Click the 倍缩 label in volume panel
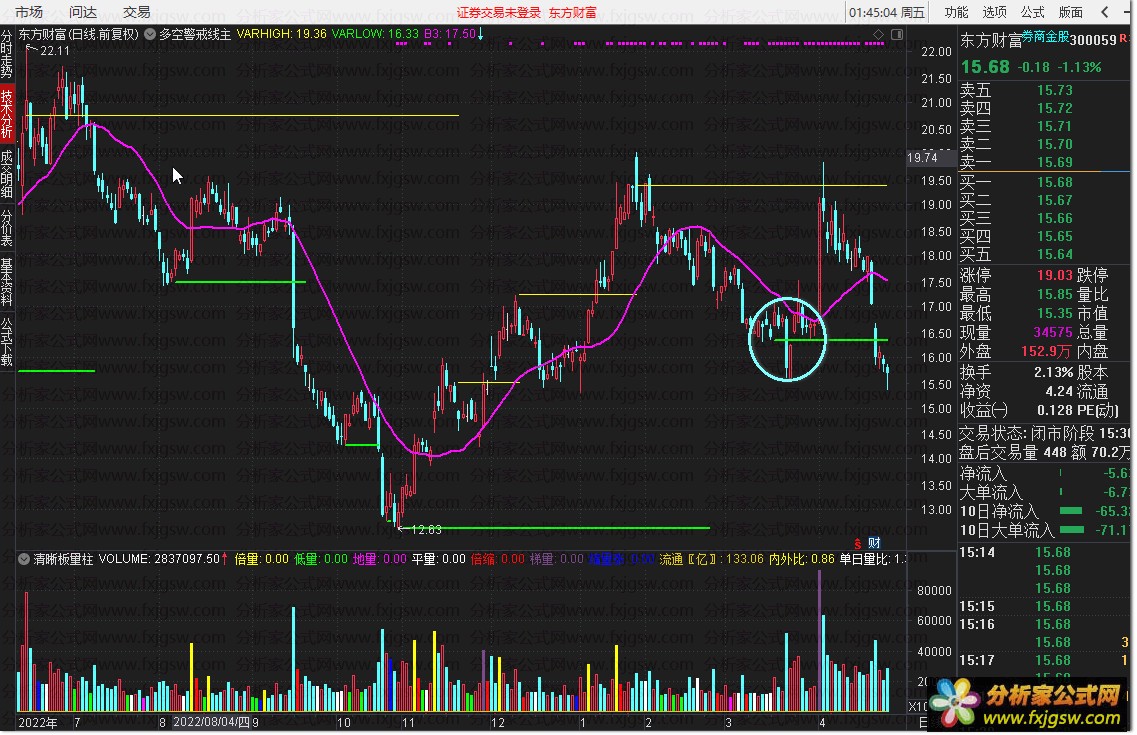This screenshot has width=1137, height=735. point(483,559)
